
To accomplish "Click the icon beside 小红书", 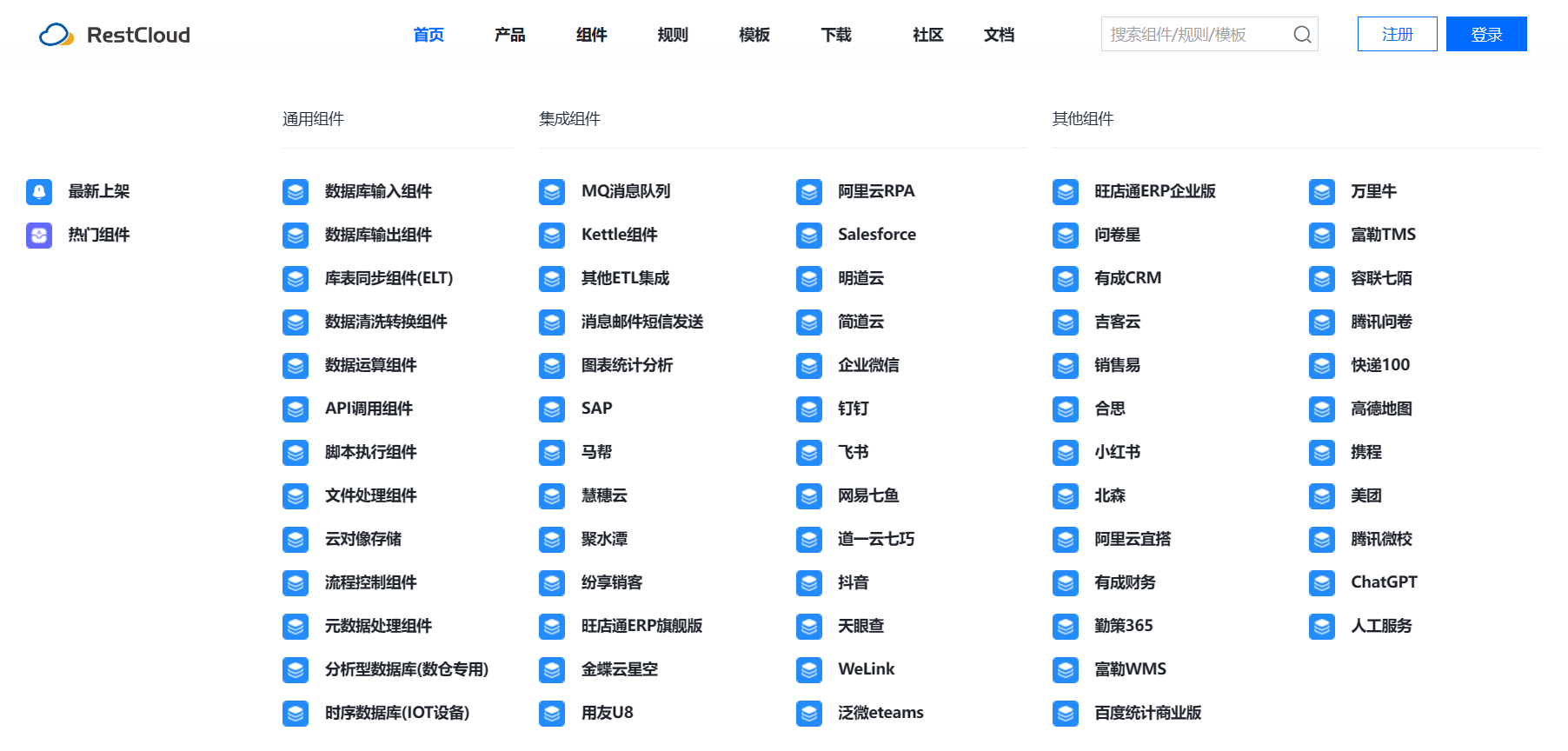I will [x=1066, y=453].
